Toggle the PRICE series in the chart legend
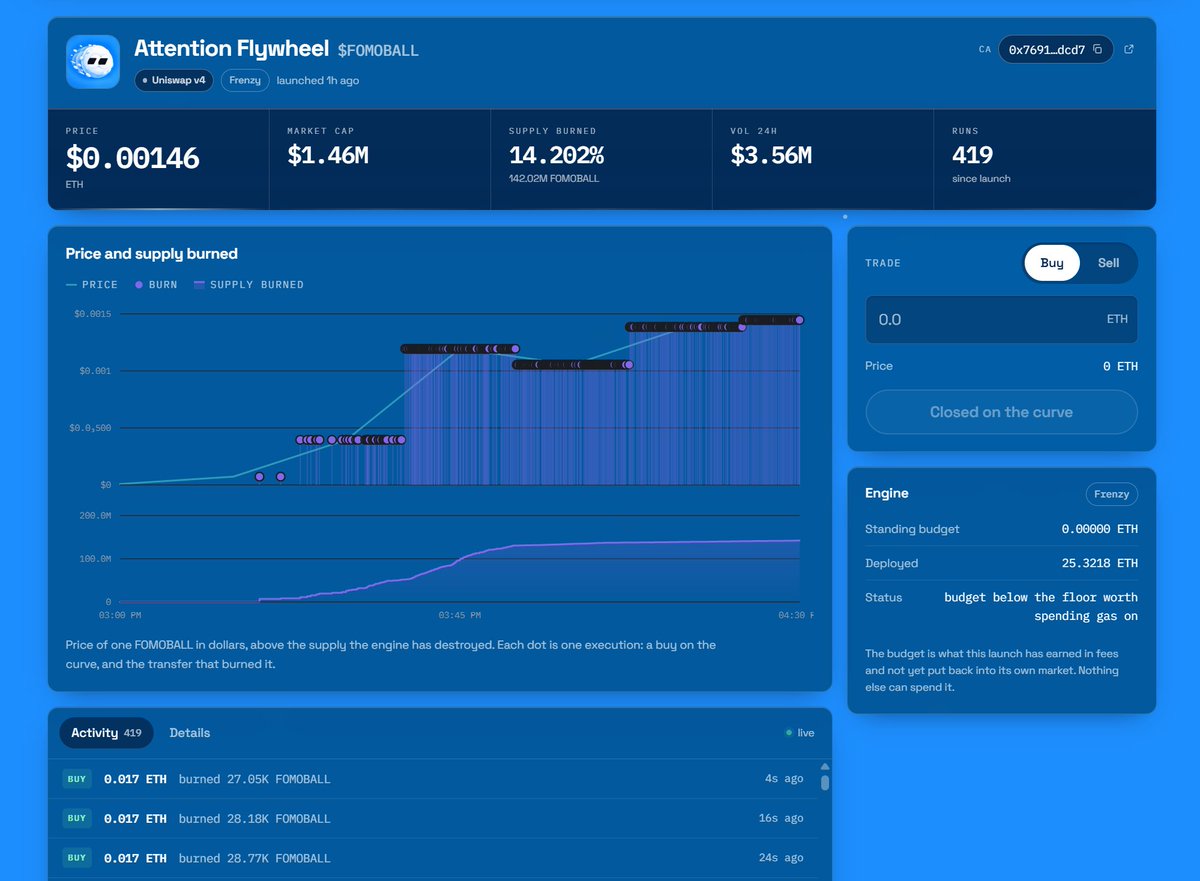 pyautogui.click(x=92, y=285)
